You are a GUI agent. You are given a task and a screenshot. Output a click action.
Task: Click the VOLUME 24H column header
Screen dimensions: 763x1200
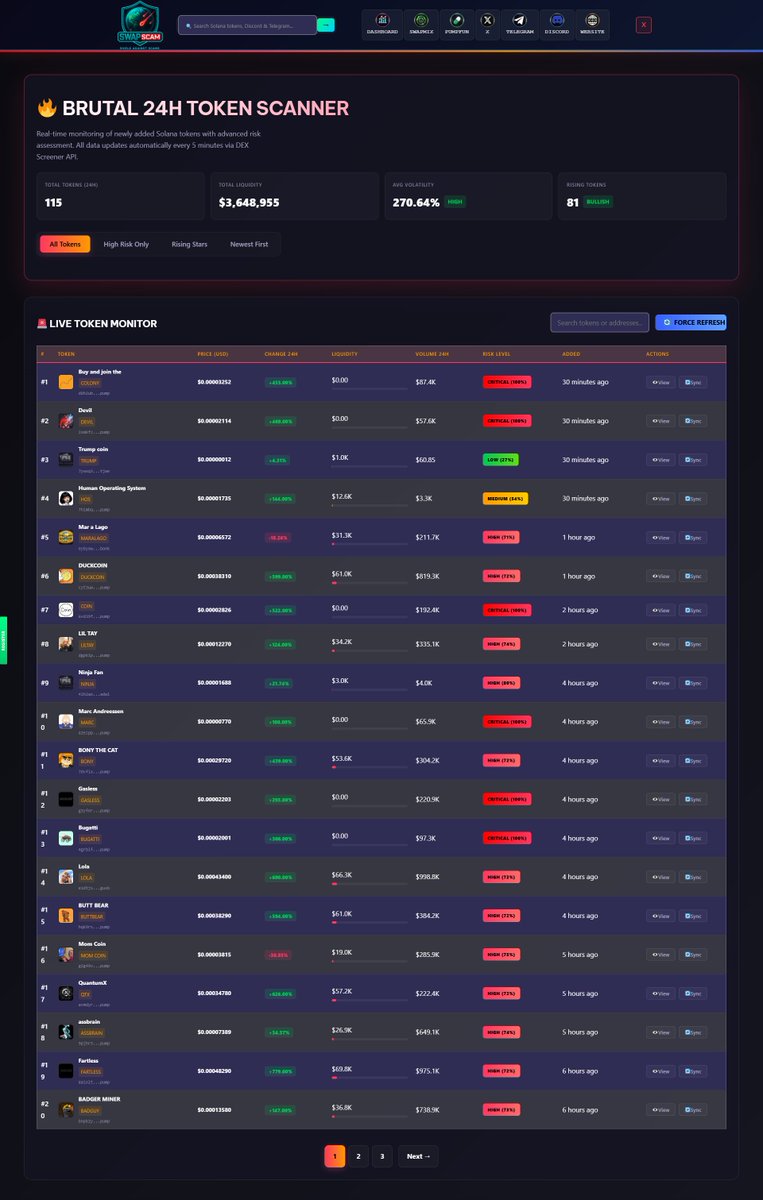point(432,354)
